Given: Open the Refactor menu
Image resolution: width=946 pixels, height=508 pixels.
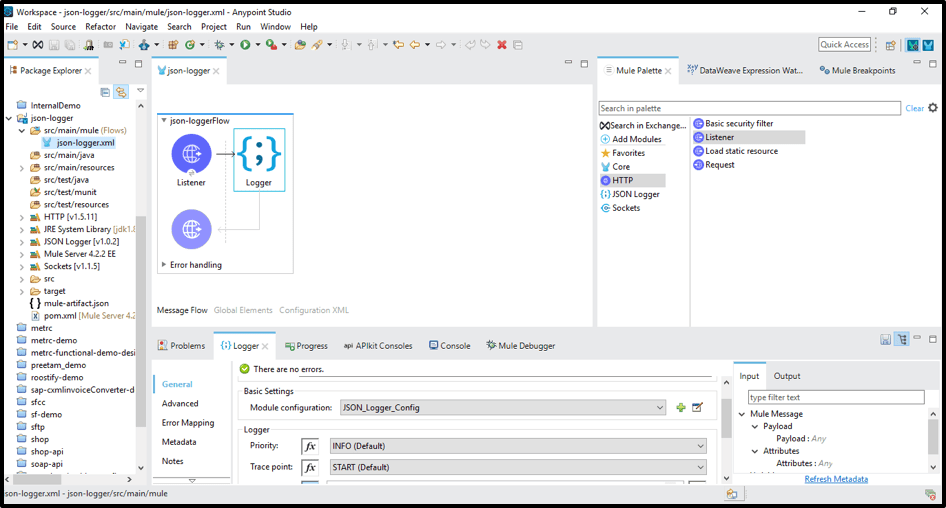Looking at the screenshot, I should click(100, 27).
